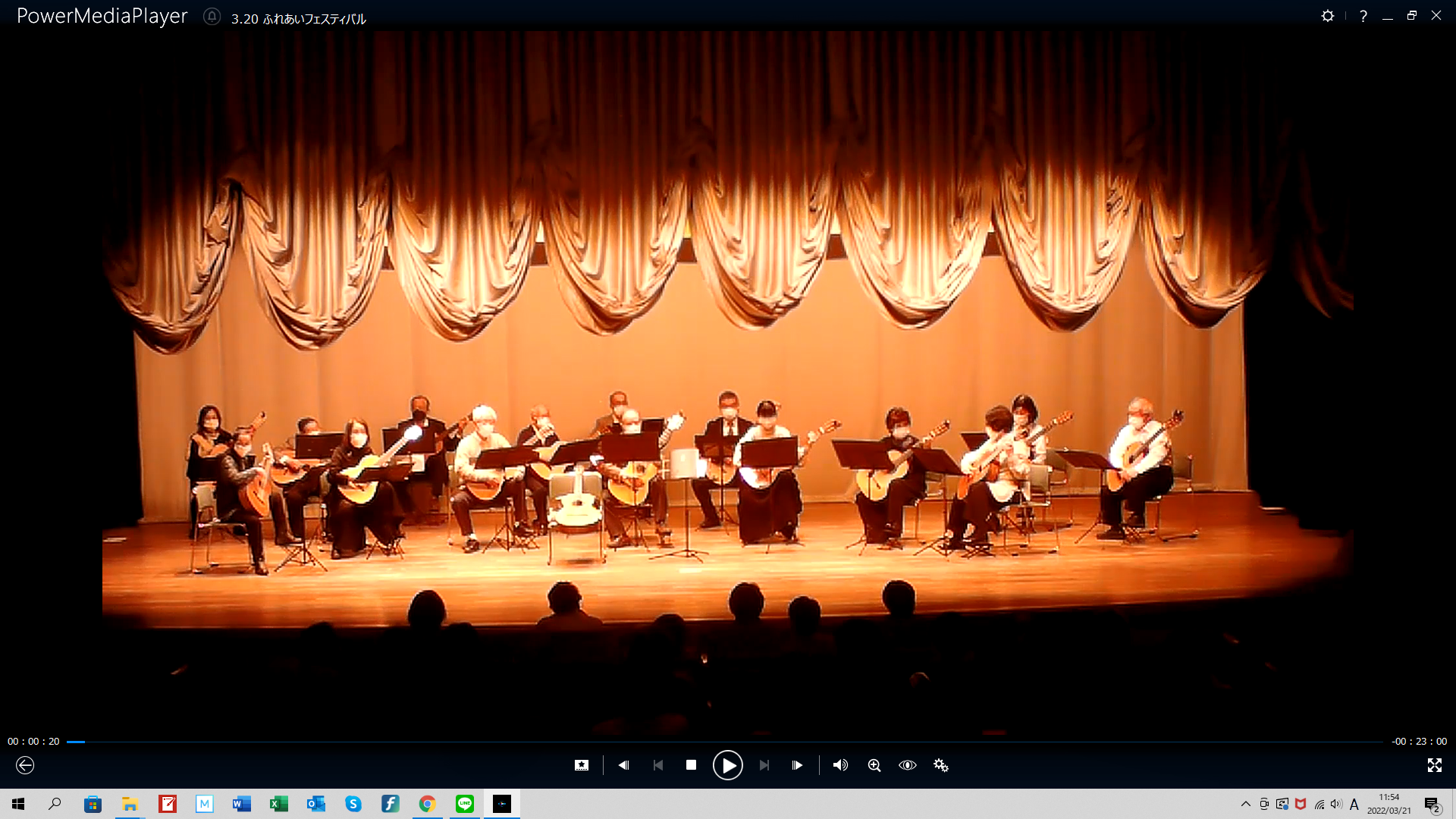The height and width of the screenshot is (819, 1456).
Task: Go back using the circled arrow
Action: [25, 765]
